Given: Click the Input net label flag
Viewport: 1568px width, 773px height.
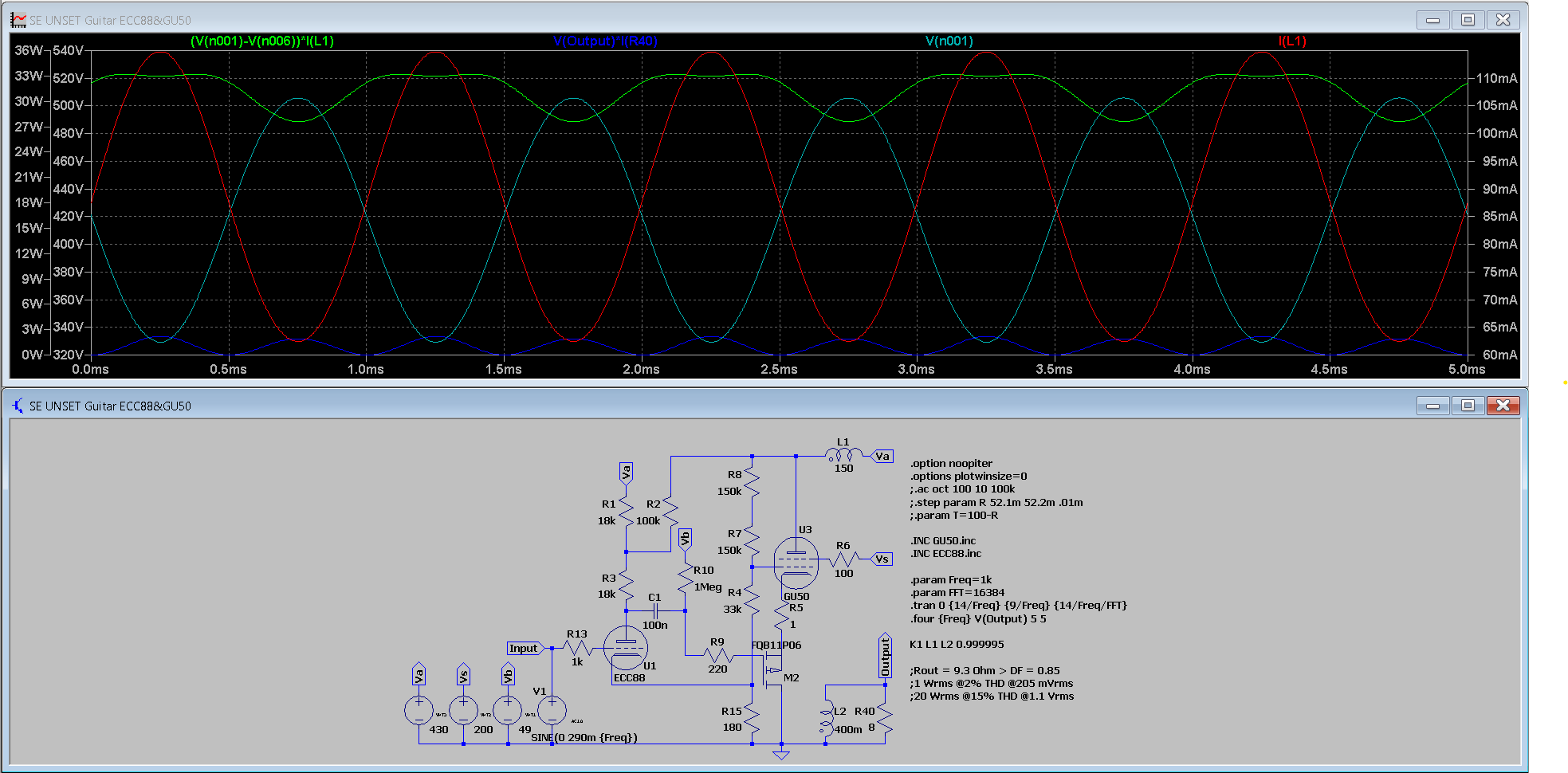Looking at the screenshot, I should tap(524, 649).
